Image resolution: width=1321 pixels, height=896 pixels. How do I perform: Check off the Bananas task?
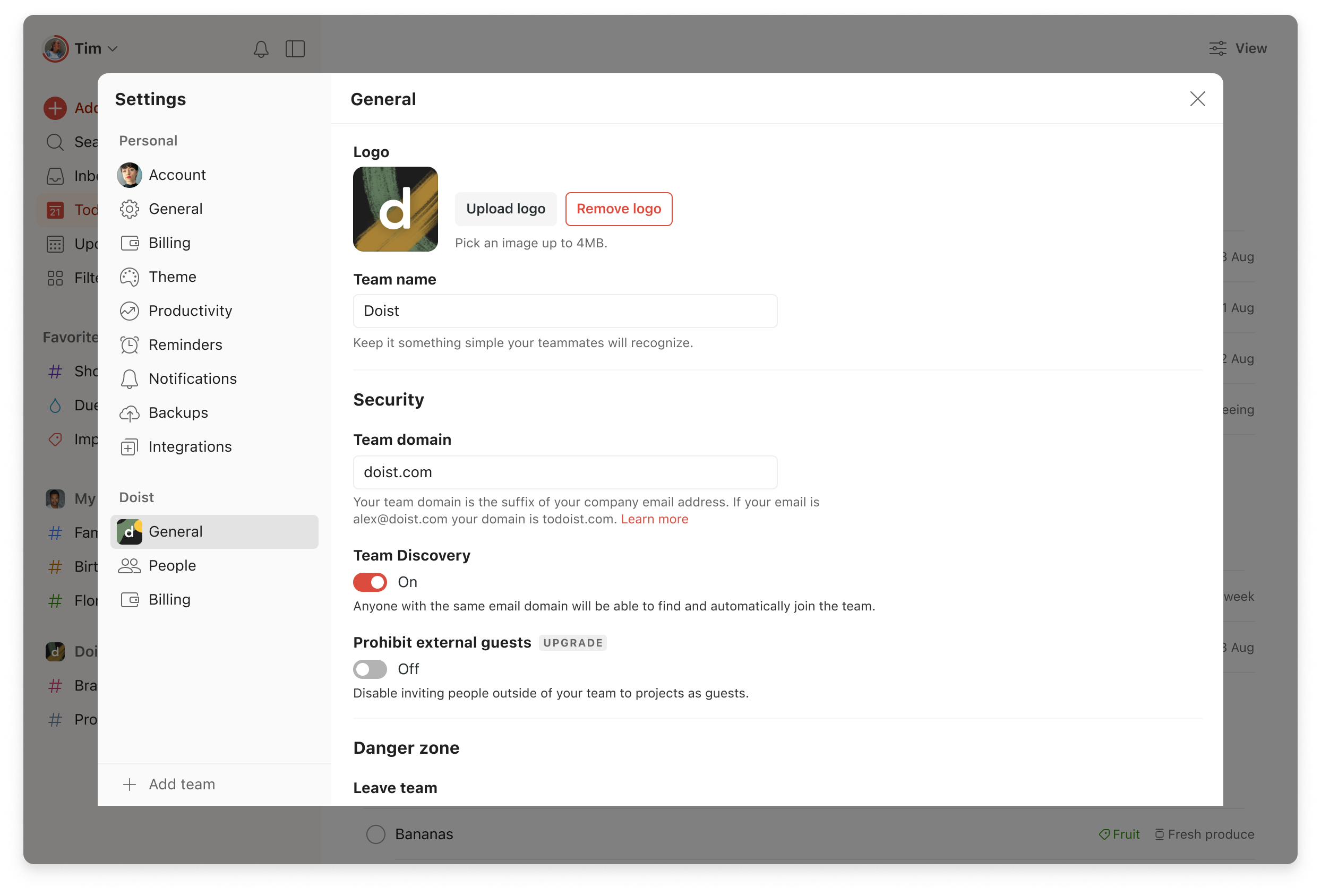coord(375,833)
